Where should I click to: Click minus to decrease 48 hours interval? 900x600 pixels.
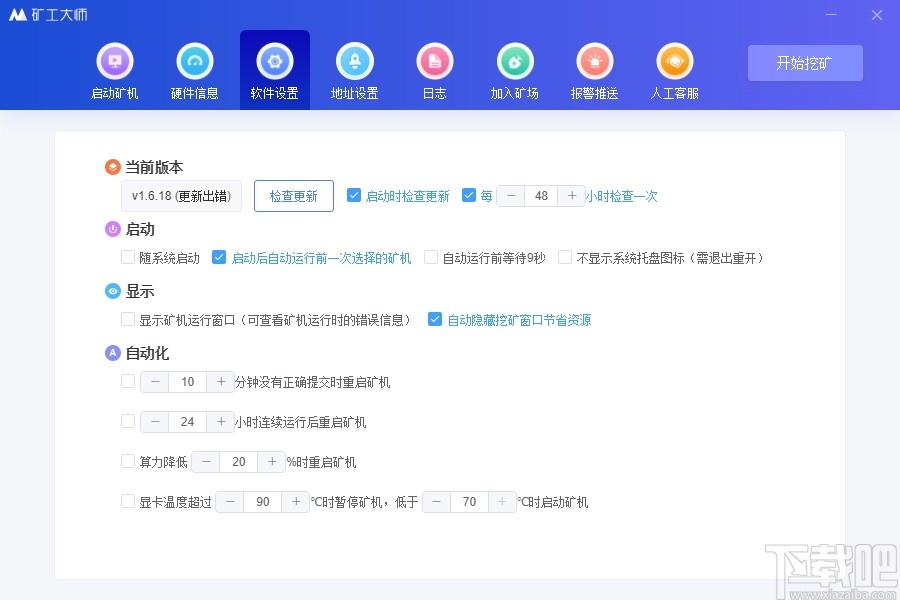510,195
